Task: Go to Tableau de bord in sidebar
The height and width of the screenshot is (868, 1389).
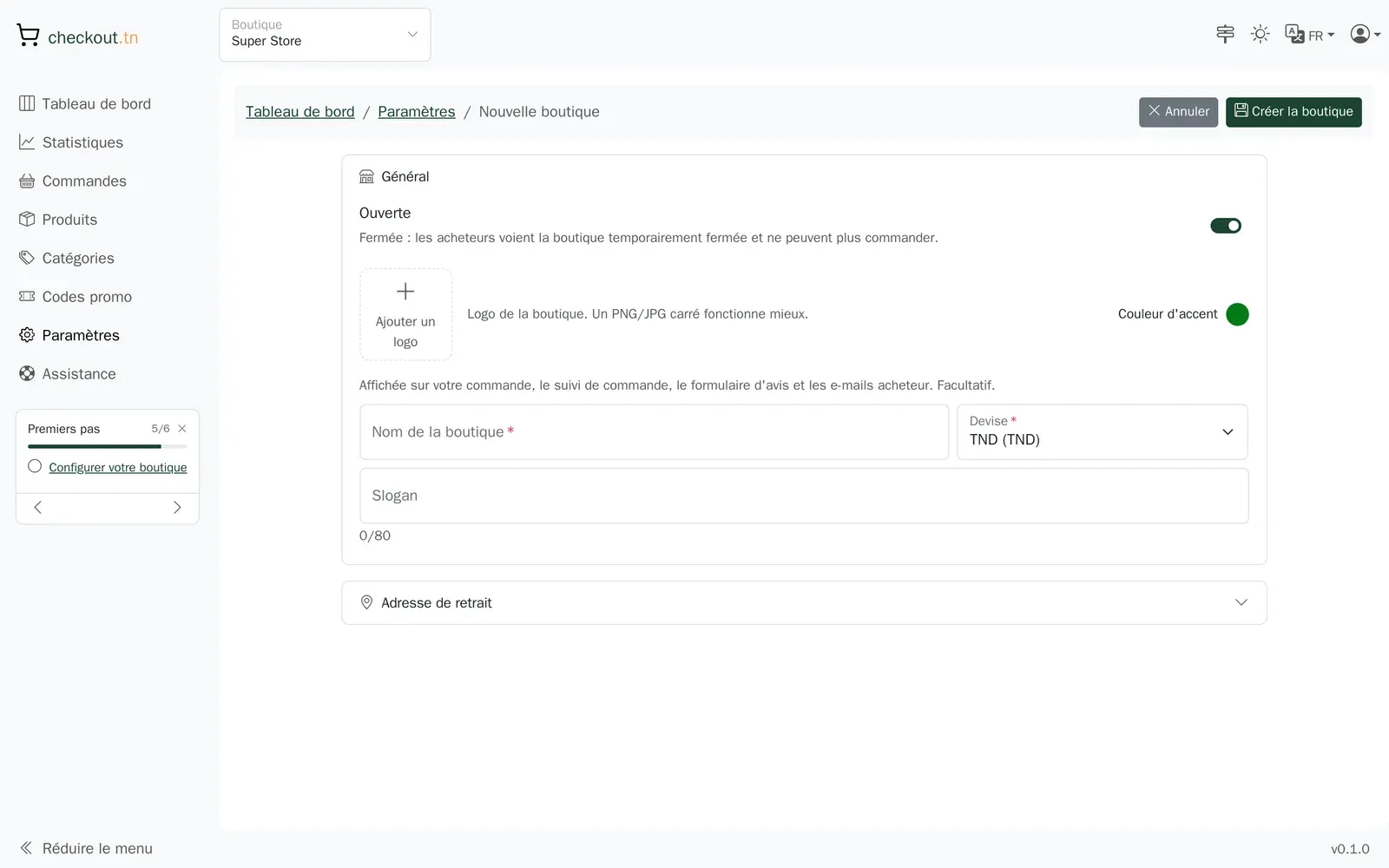Action: (85, 104)
